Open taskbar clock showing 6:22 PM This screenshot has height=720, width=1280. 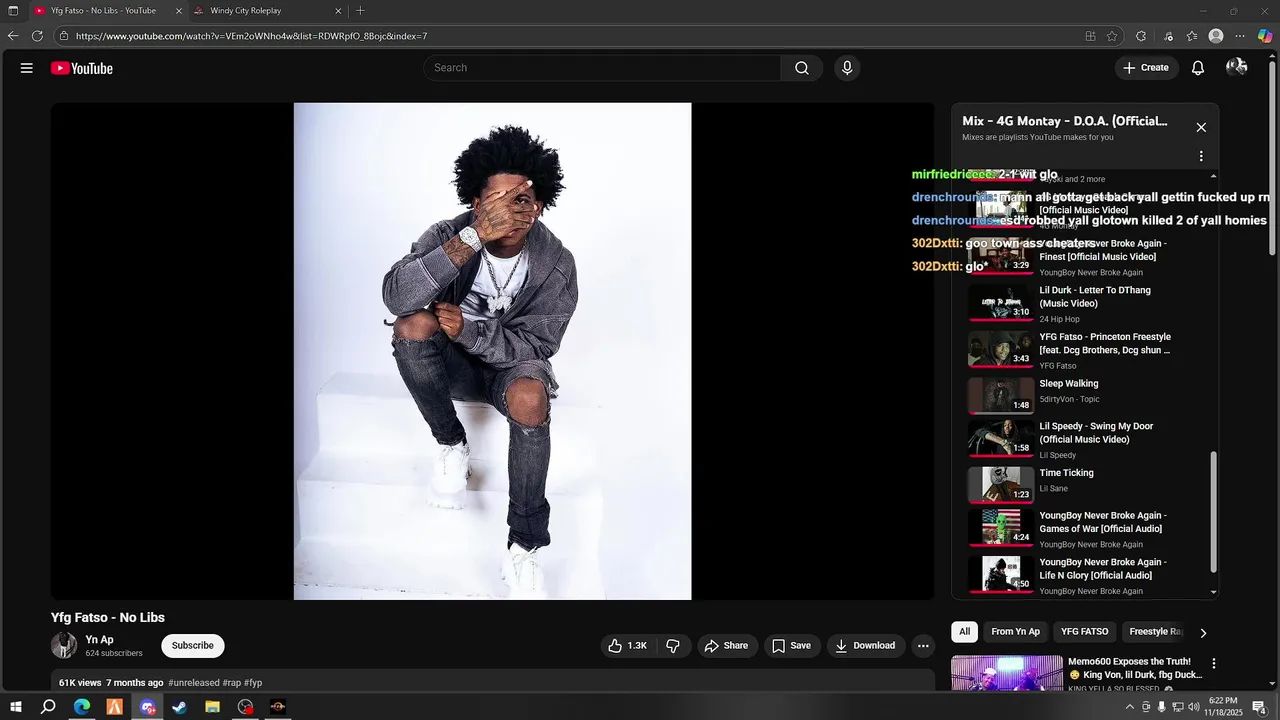point(1223,707)
